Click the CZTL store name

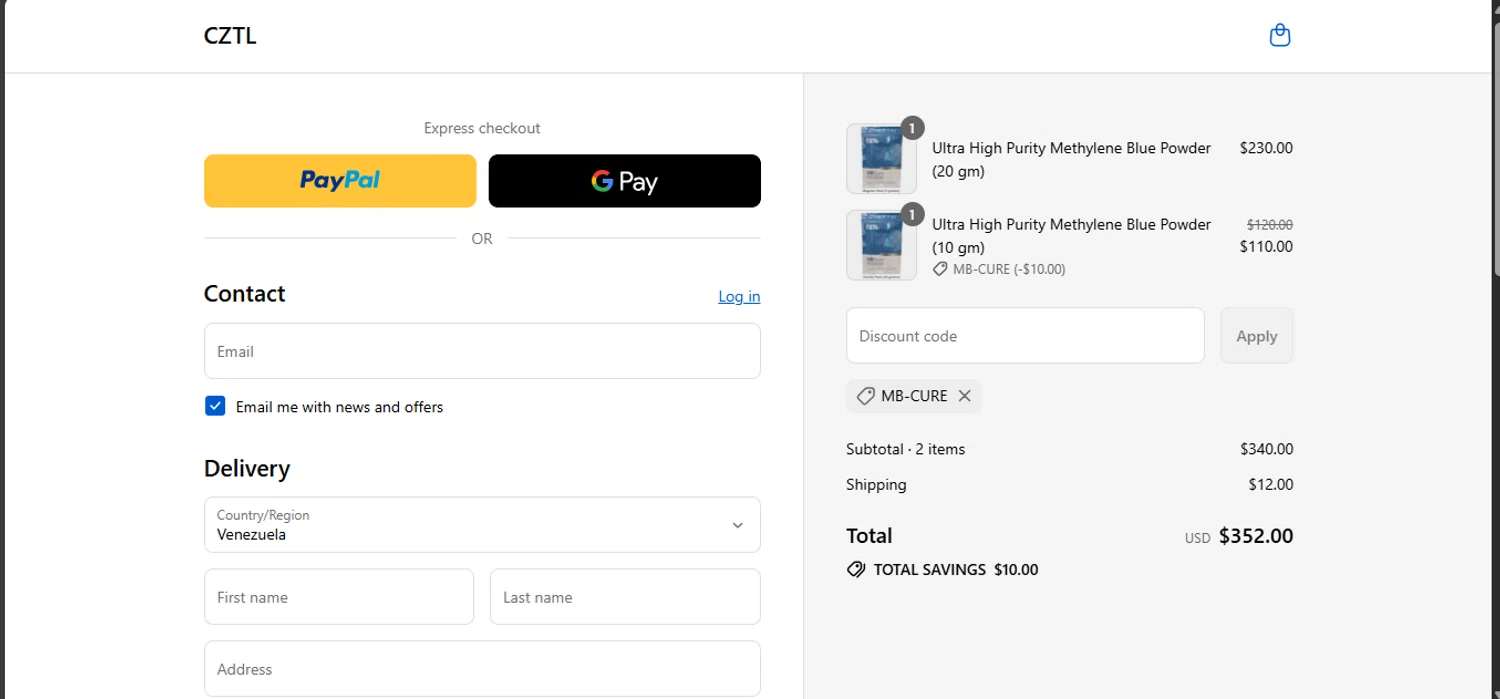[x=230, y=36]
